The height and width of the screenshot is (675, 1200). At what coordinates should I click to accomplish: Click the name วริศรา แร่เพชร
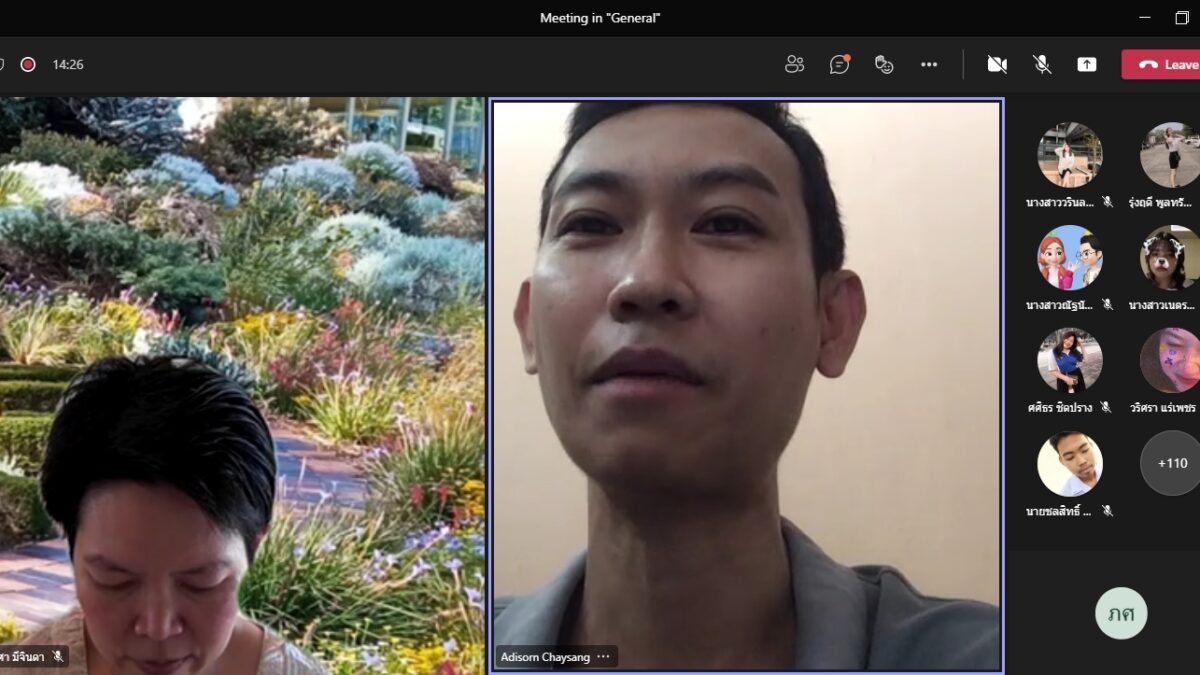click(x=1163, y=407)
